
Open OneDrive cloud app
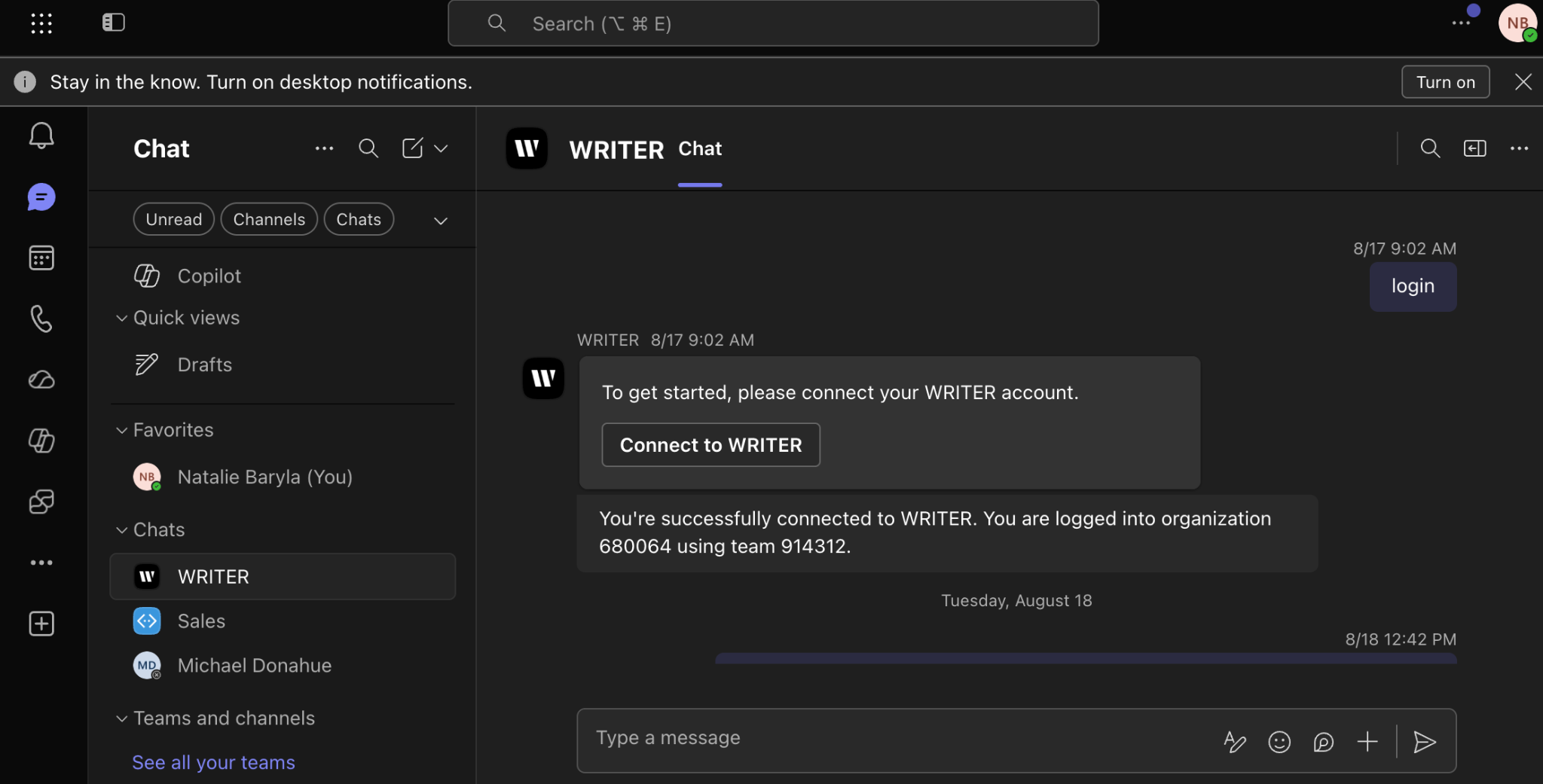41,380
